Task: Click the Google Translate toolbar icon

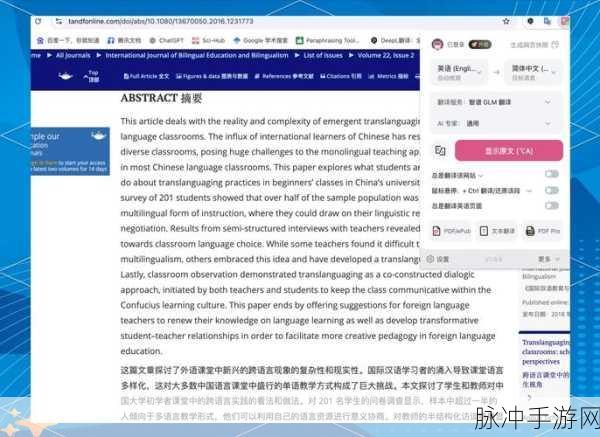Action: pos(547,21)
